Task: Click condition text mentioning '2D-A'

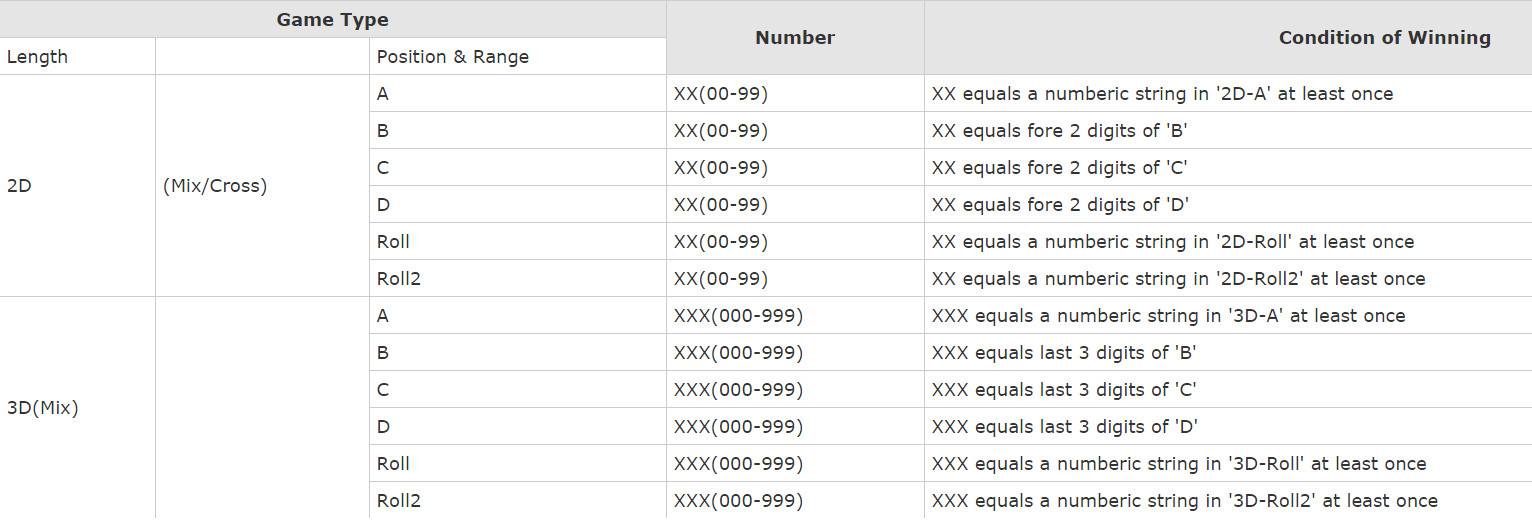Action: pyautogui.click(x=1162, y=94)
